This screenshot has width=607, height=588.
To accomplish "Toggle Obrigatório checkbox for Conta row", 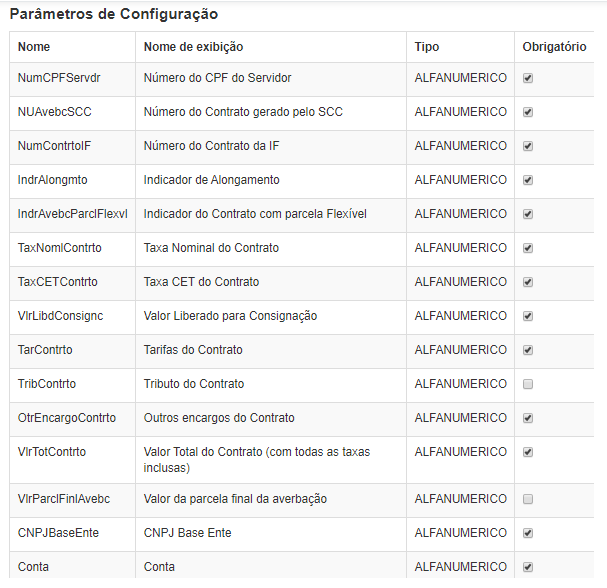I will tap(528, 567).
